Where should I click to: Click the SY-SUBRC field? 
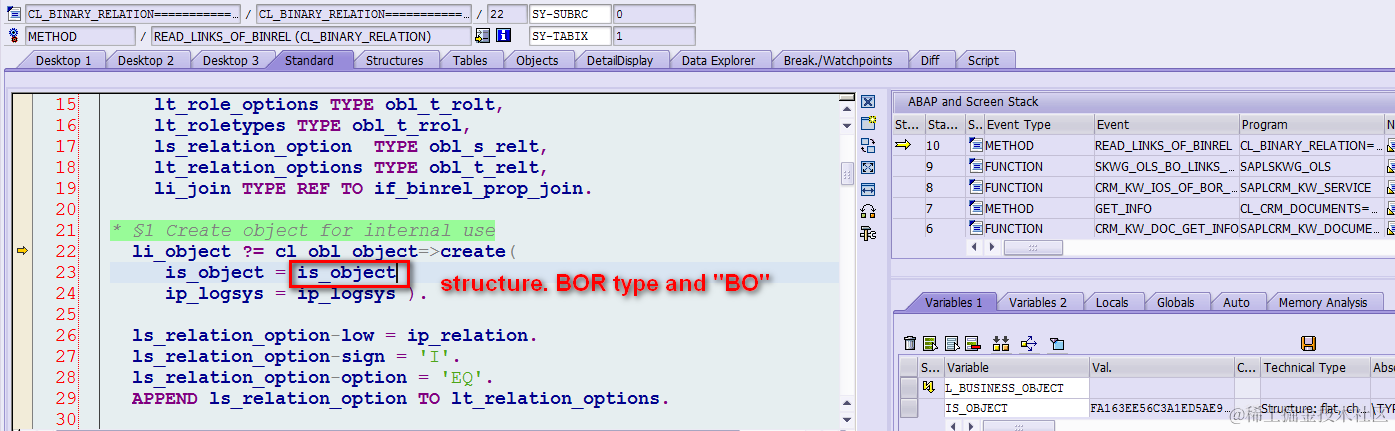570,14
